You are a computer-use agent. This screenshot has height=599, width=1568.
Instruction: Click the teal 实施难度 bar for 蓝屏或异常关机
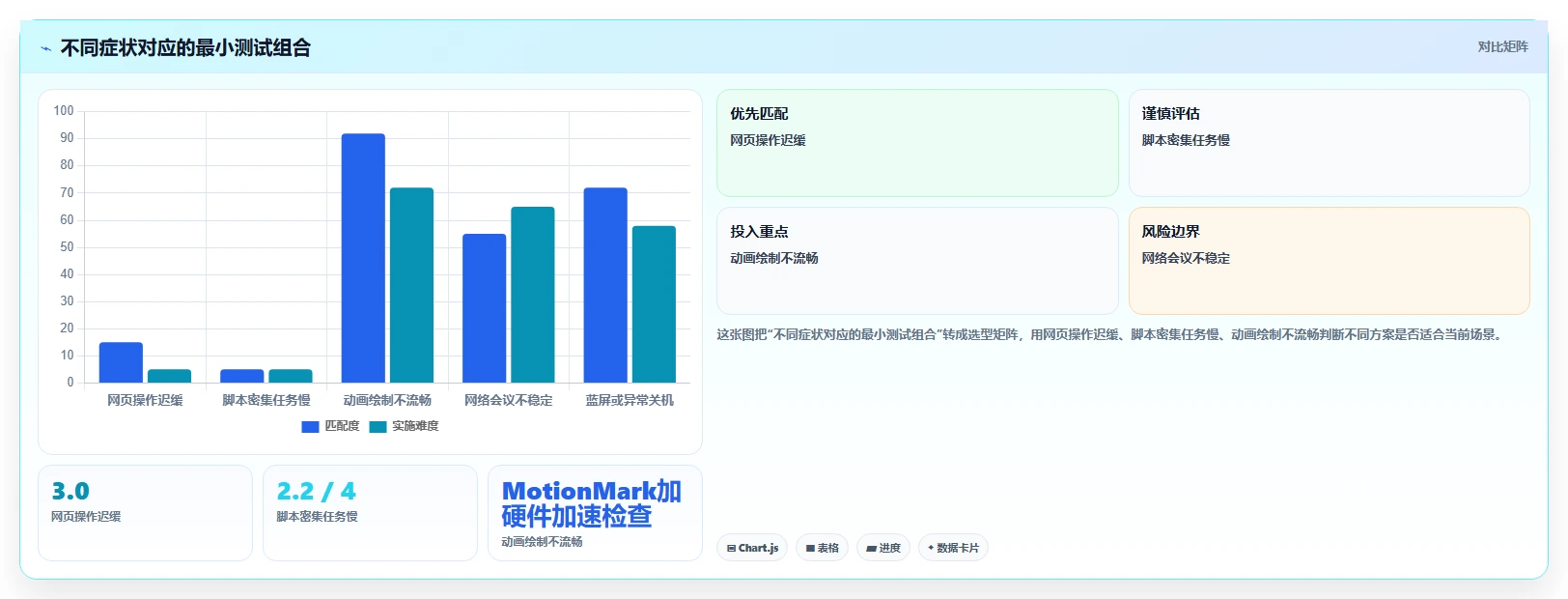coord(654,304)
